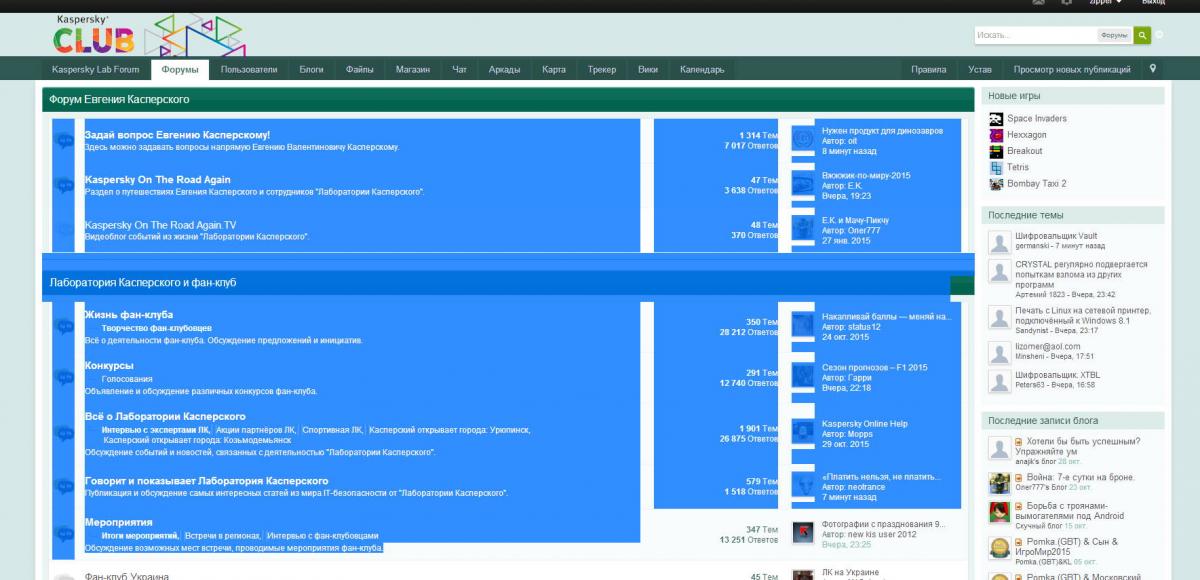Open forum "Говорит и показывает Лаборатория Касперского"
1200x580 pixels.
point(207,481)
